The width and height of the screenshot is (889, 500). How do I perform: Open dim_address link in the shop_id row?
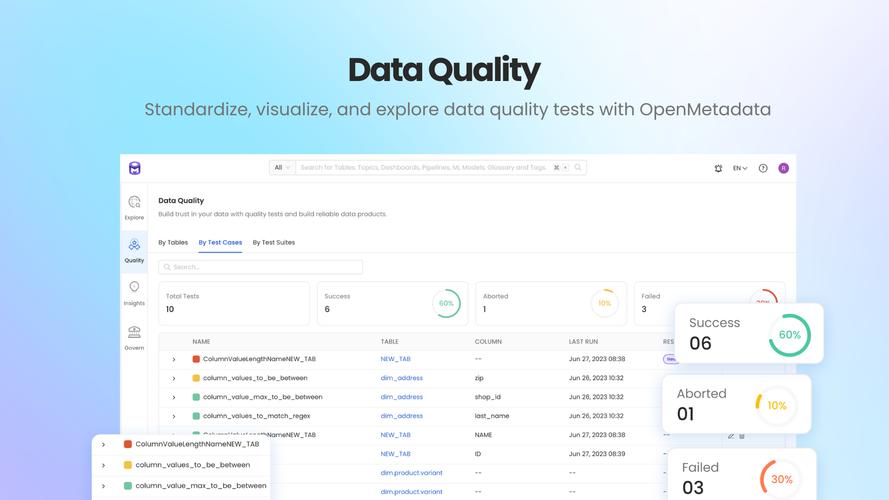click(401, 397)
